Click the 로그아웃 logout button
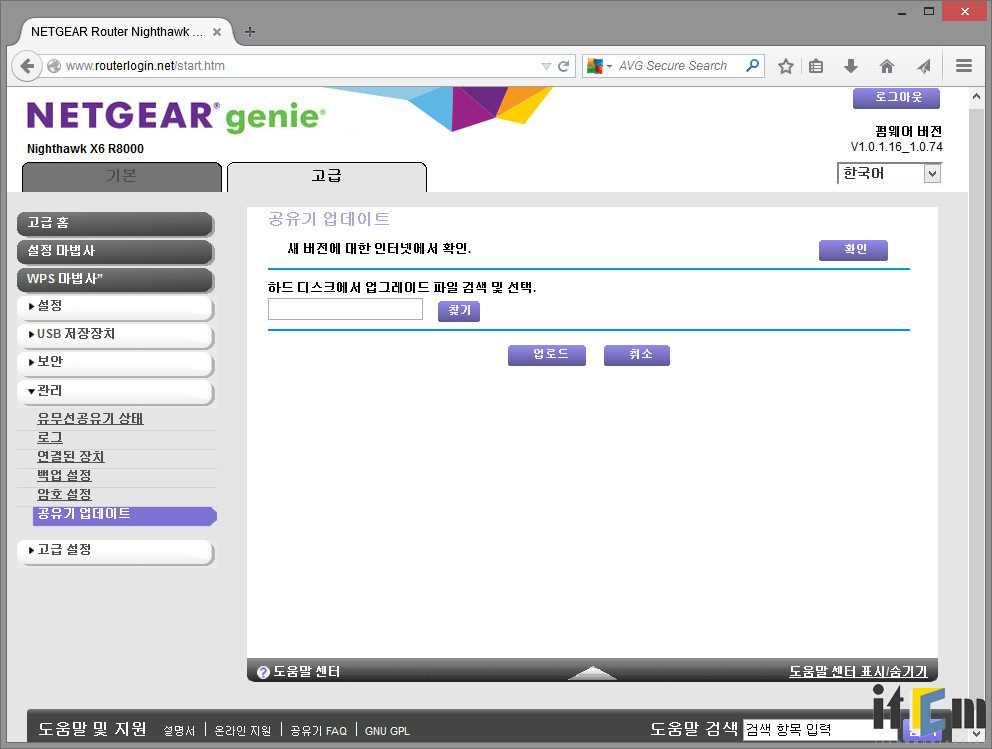The height and width of the screenshot is (749, 992). 896,98
